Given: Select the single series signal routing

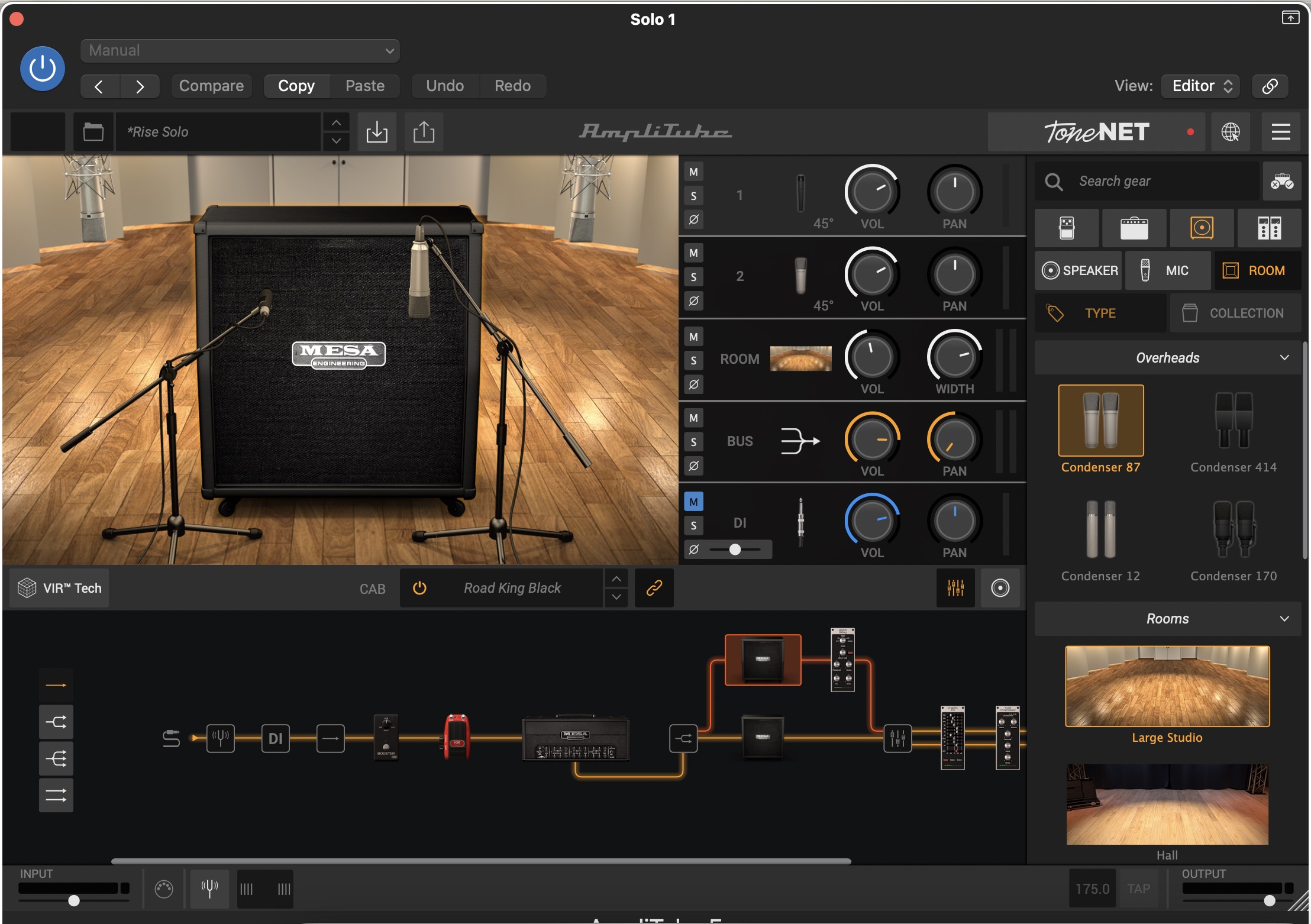Looking at the screenshot, I should pyautogui.click(x=56, y=685).
